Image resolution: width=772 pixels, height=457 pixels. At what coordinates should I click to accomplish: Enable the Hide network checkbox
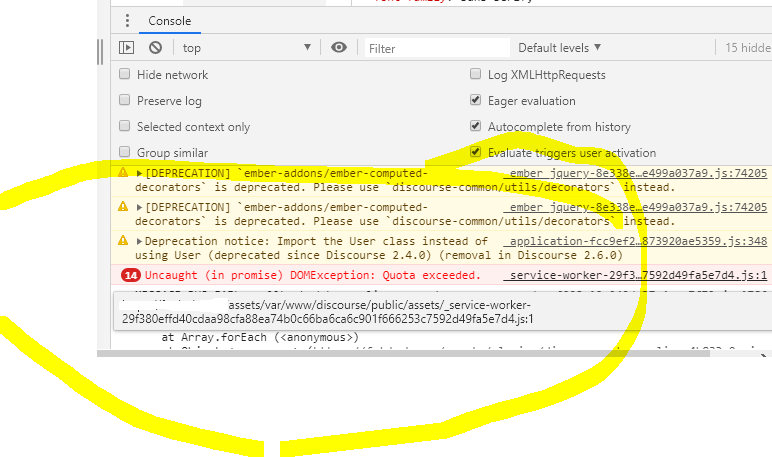[x=125, y=74]
